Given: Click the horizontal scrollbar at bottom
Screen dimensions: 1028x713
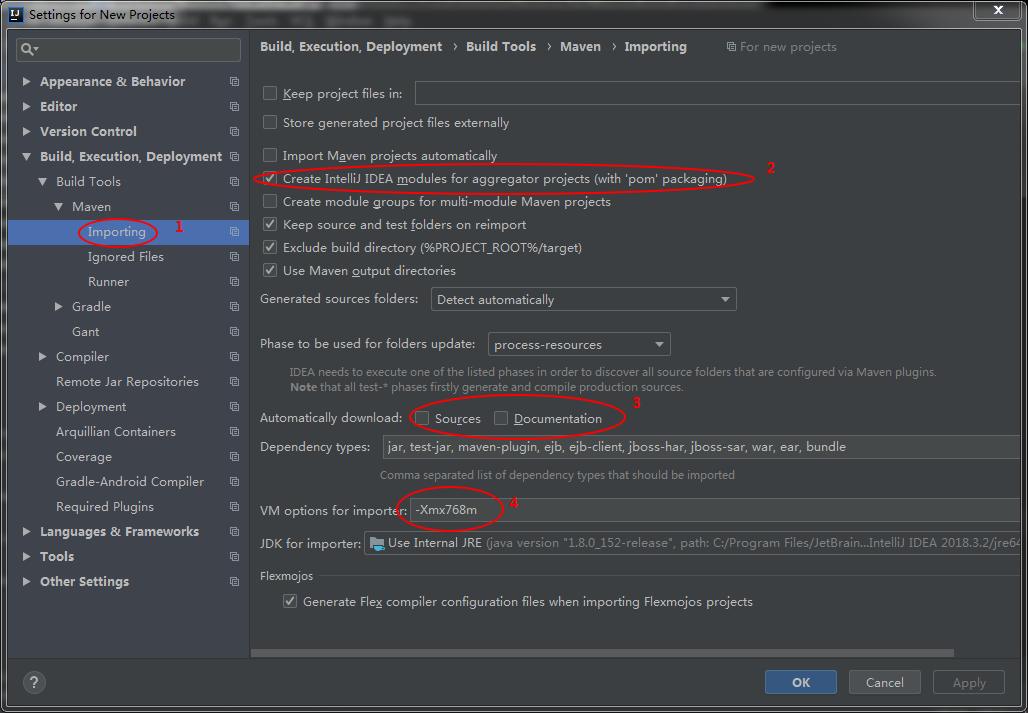Looking at the screenshot, I should (602, 653).
